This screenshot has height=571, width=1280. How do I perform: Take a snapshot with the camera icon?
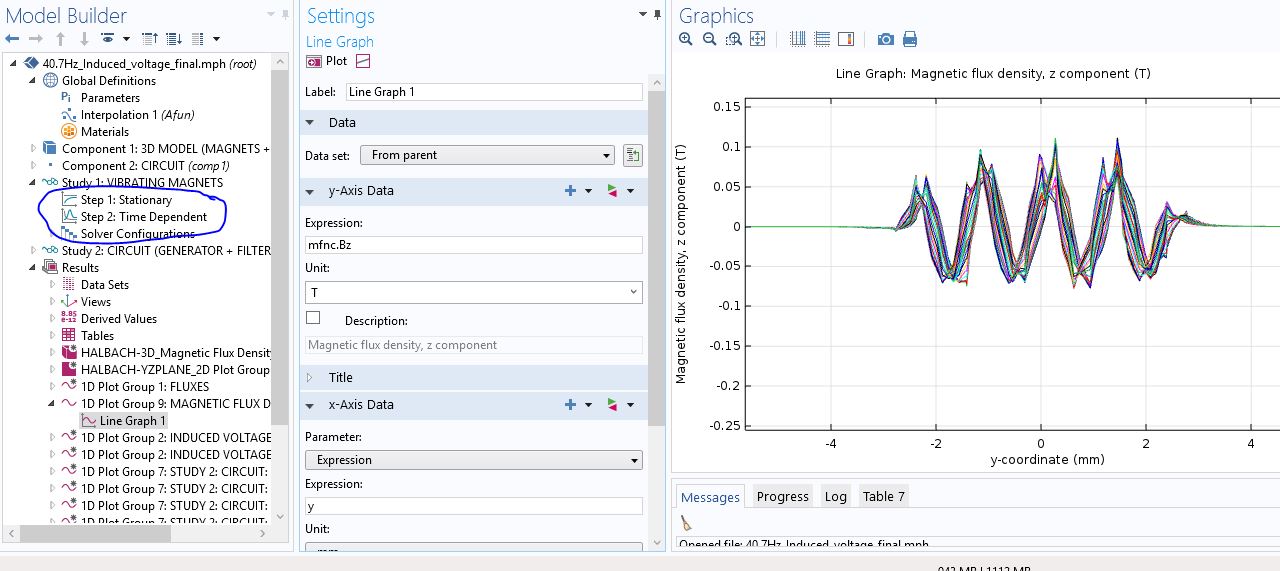(x=885, y=39)
